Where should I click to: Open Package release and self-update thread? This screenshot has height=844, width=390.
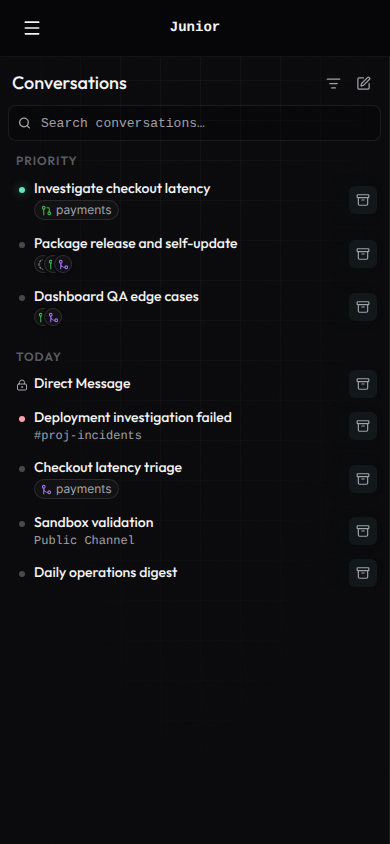[136, 244]
